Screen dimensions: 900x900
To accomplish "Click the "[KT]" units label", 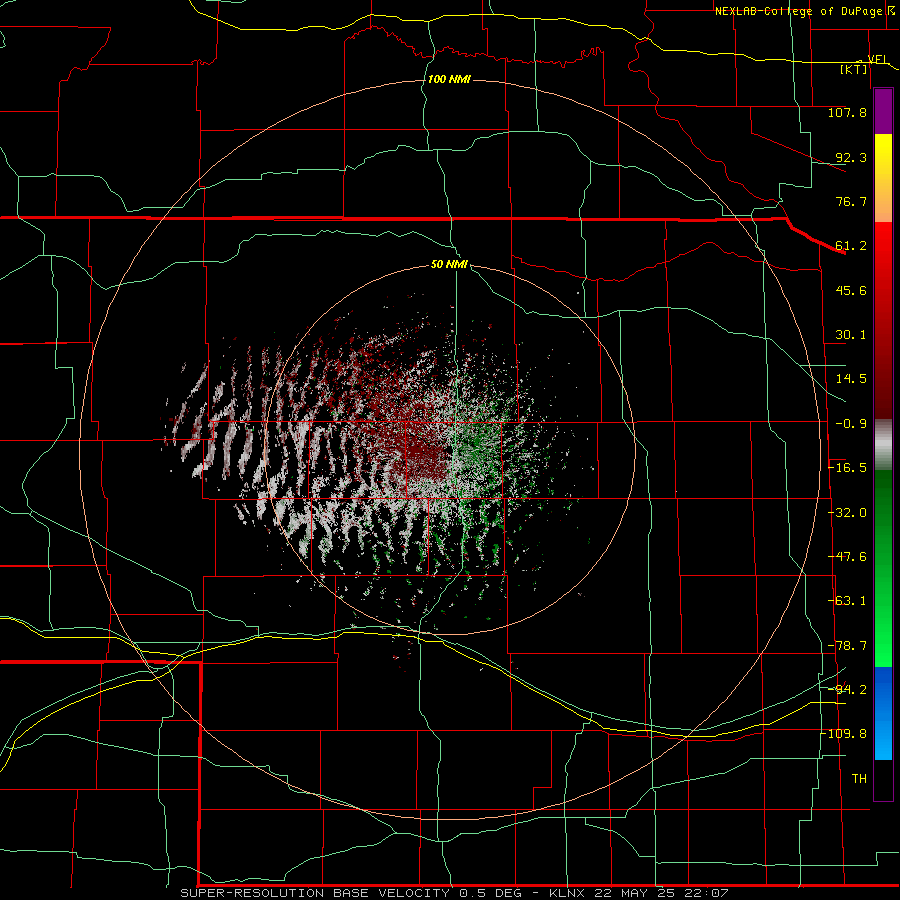I will pyautogui.click(x=854, y=69).
